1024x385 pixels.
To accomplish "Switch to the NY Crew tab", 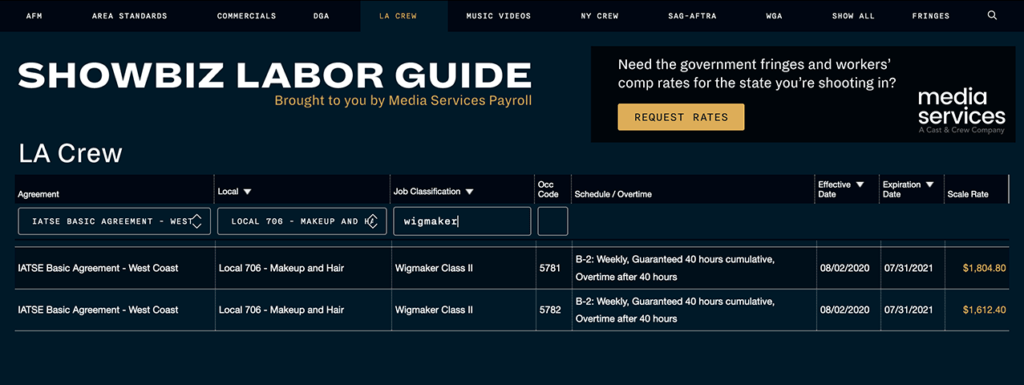I will [599, 16].
